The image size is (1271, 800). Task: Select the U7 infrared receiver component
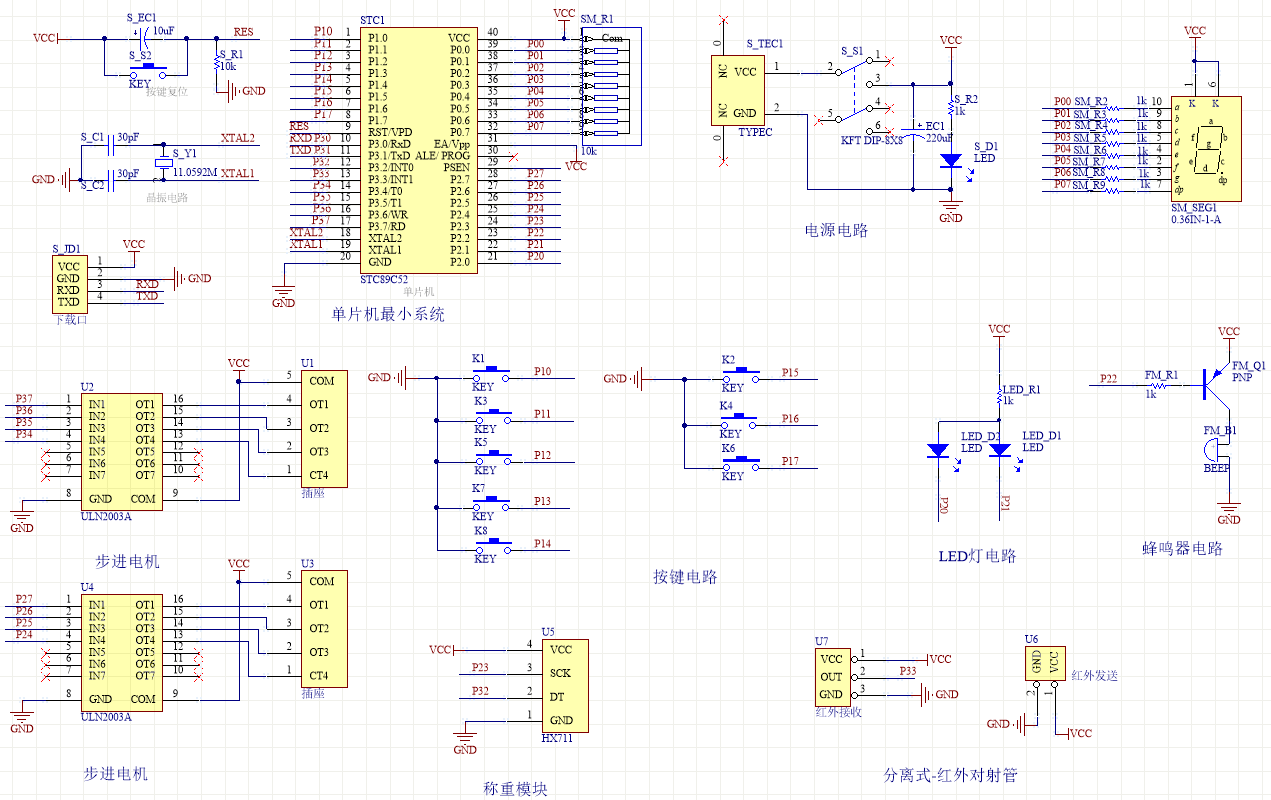[834, 677]
